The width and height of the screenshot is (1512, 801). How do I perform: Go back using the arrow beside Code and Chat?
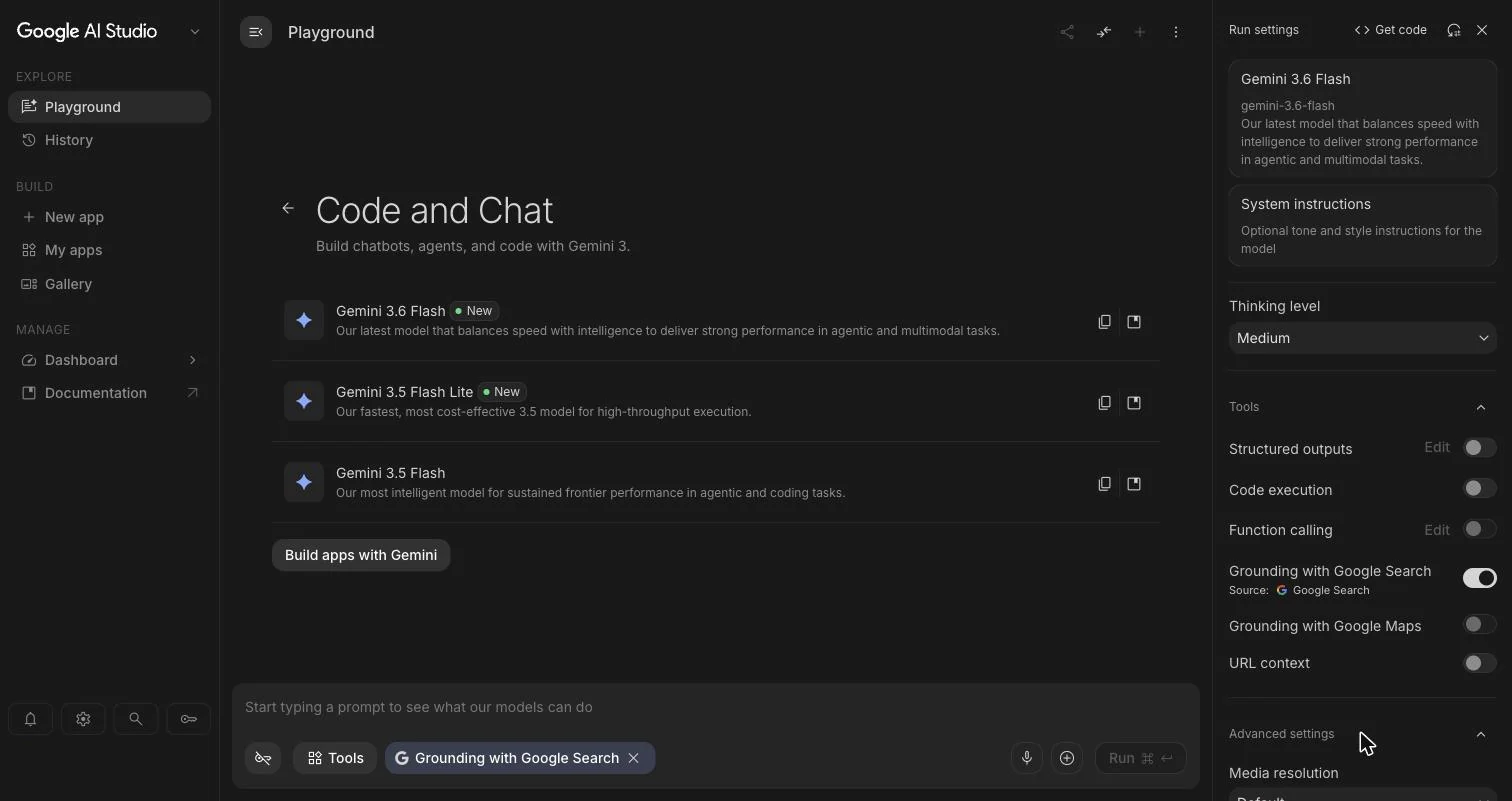click(x=288, y=208)
